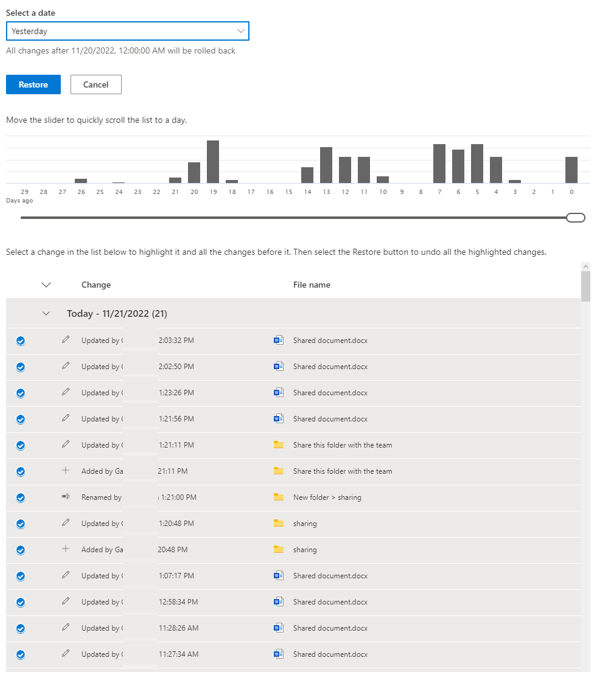Click the pencil icon for 2:02:50 PM update
Screen dimensions: 592x688
coord(65,366)
